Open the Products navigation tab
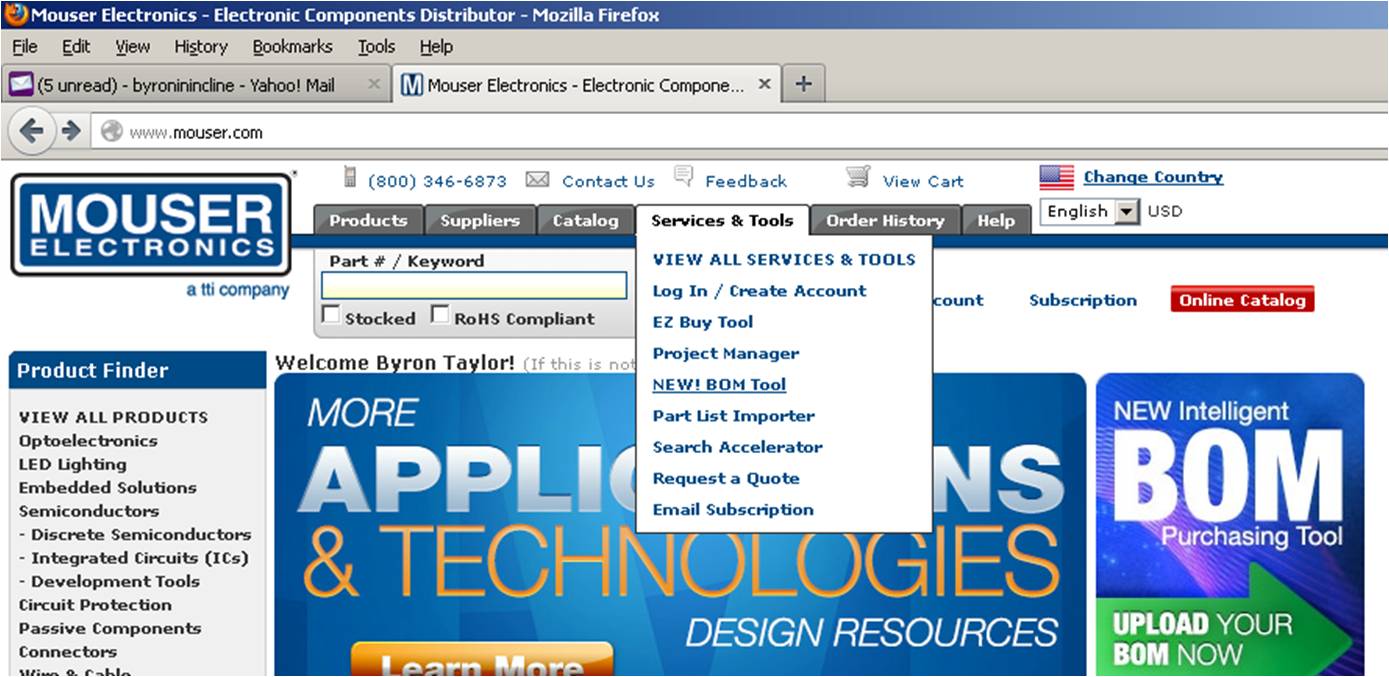This screenshot has height=677, width=1389. pos(368,220)
